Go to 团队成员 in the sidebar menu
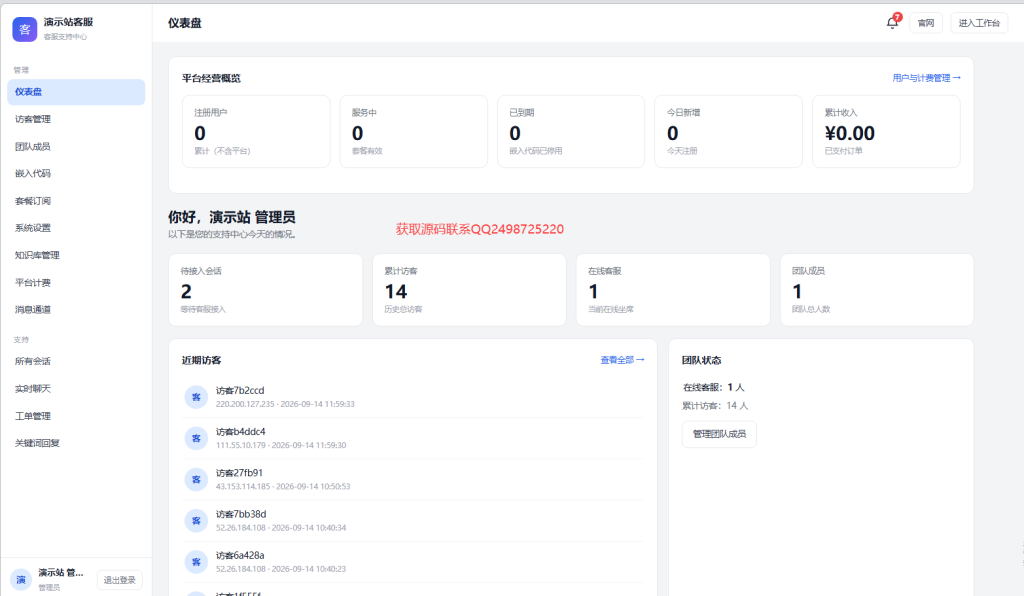 pos(76,147)
